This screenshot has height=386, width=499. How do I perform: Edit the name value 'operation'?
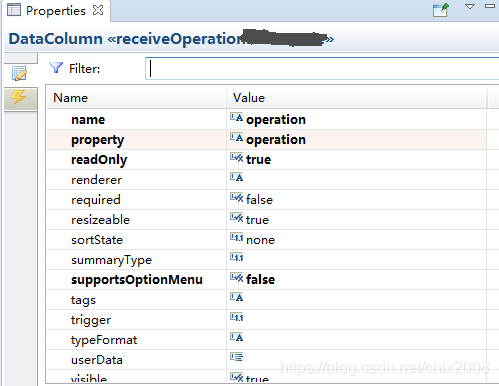pyautogui.click(x=276, y=120)
